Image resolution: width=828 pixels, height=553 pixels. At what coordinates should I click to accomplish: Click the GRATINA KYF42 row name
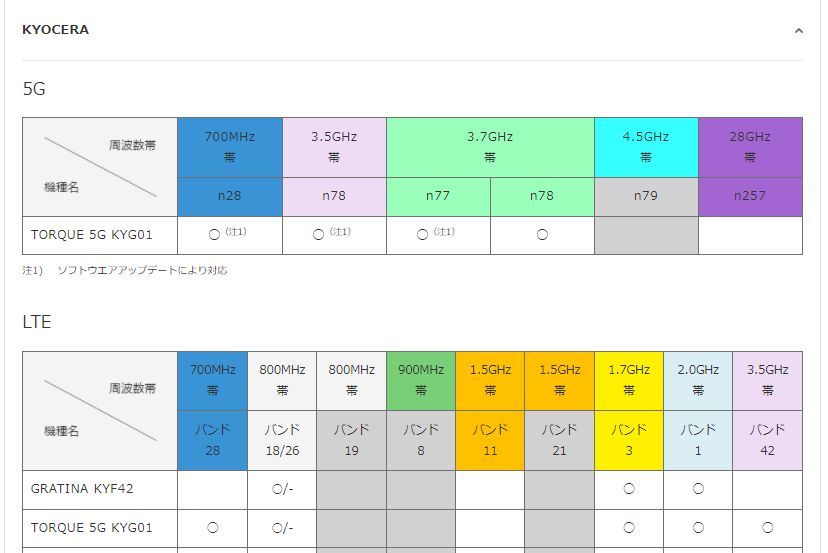click(x=82, y=489)
